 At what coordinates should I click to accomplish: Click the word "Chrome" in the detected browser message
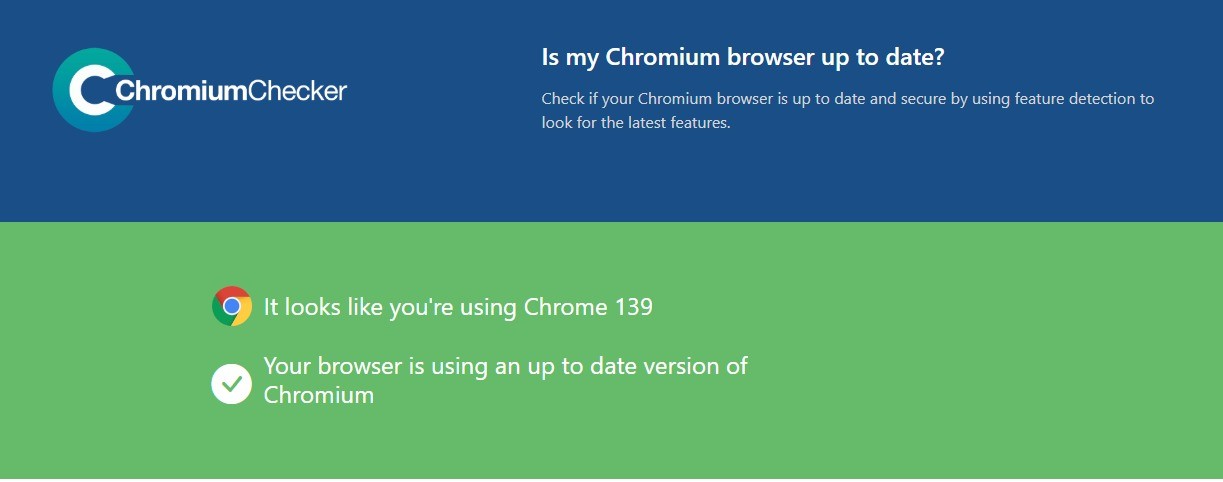(x=565, y=307)
